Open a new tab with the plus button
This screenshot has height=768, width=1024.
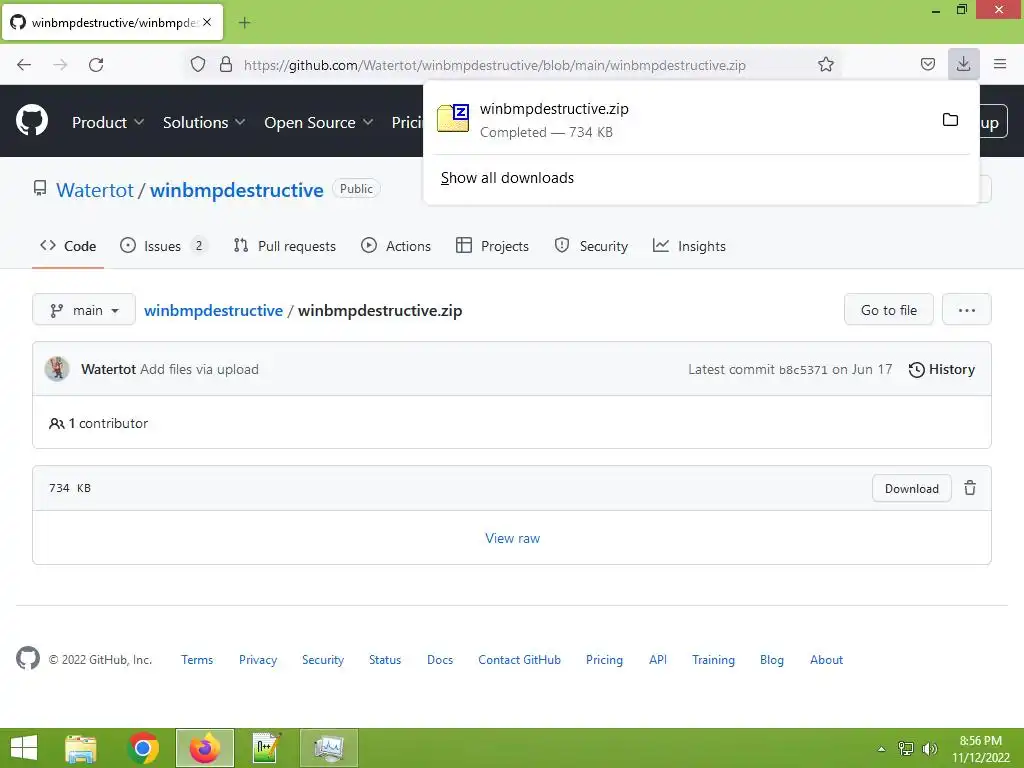pyautogui.click(x=244, y=23)
